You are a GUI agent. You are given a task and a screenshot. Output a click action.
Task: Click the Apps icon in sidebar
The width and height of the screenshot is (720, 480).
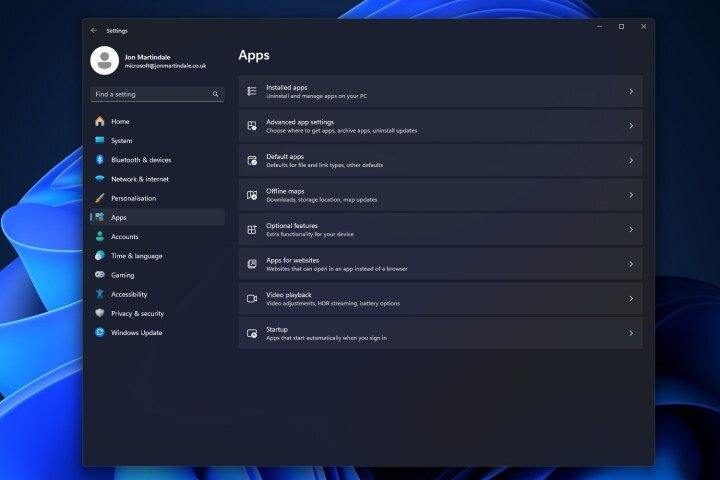click(x=100, y=217)
